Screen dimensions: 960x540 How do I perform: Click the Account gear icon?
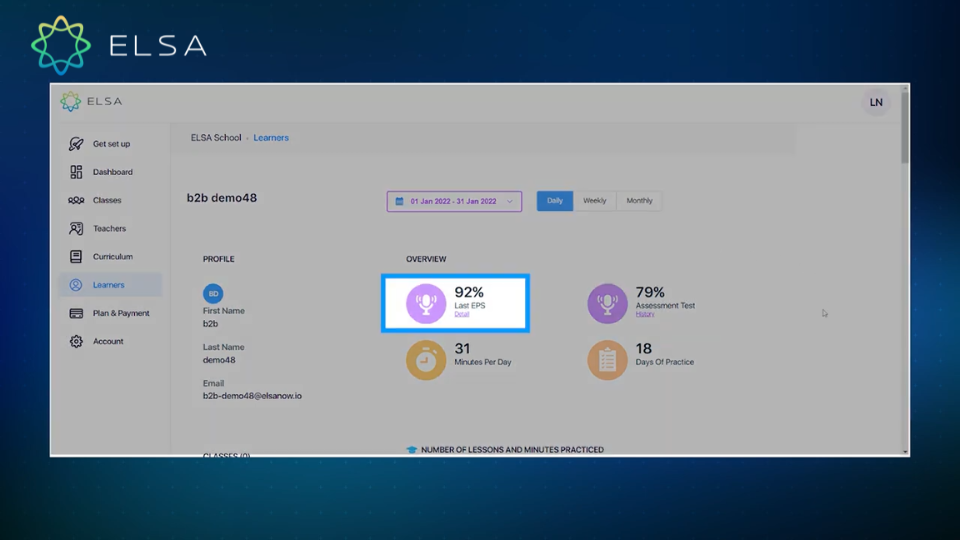click(76, 342)
